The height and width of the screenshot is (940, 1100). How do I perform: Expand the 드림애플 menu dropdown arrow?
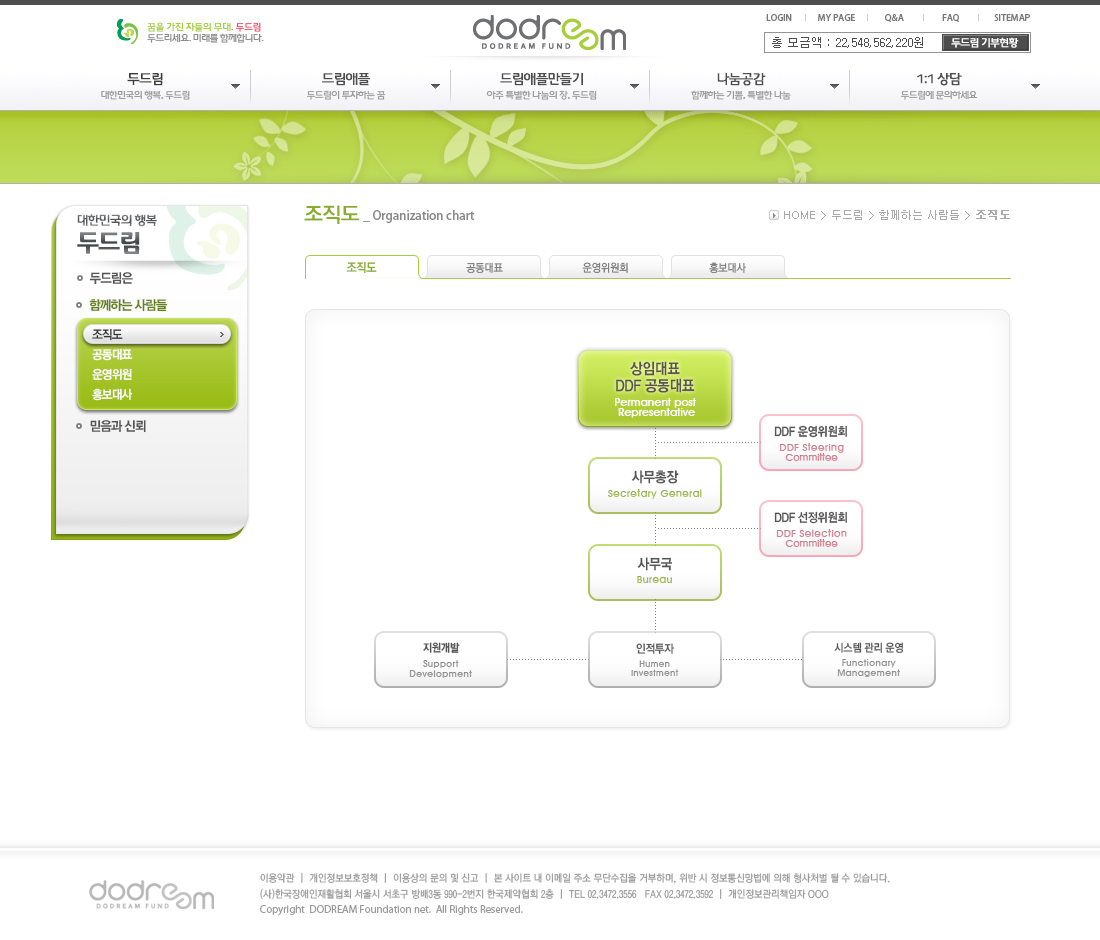(x=435, y=86)
